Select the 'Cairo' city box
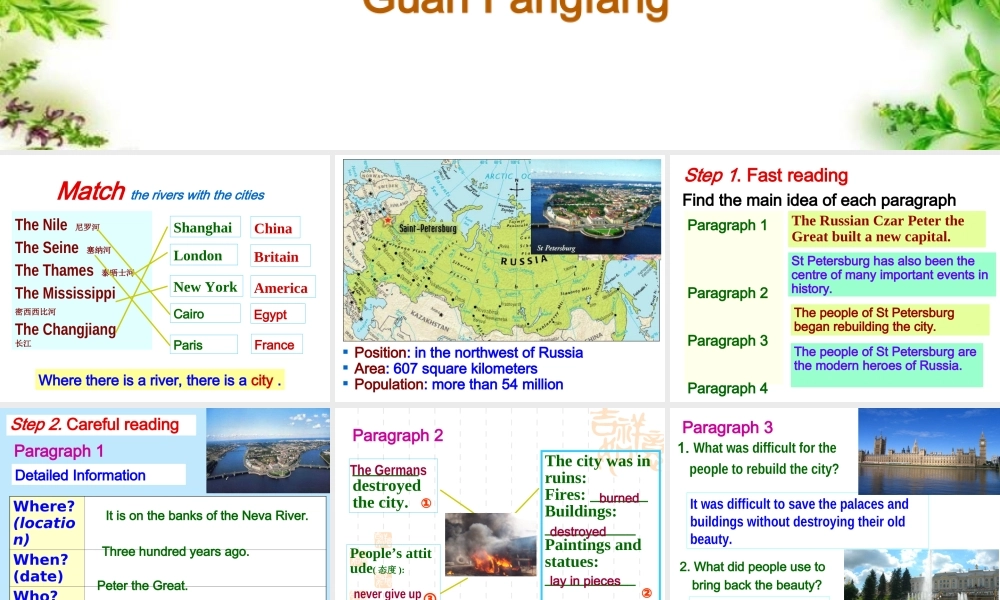 coord(205,314)
